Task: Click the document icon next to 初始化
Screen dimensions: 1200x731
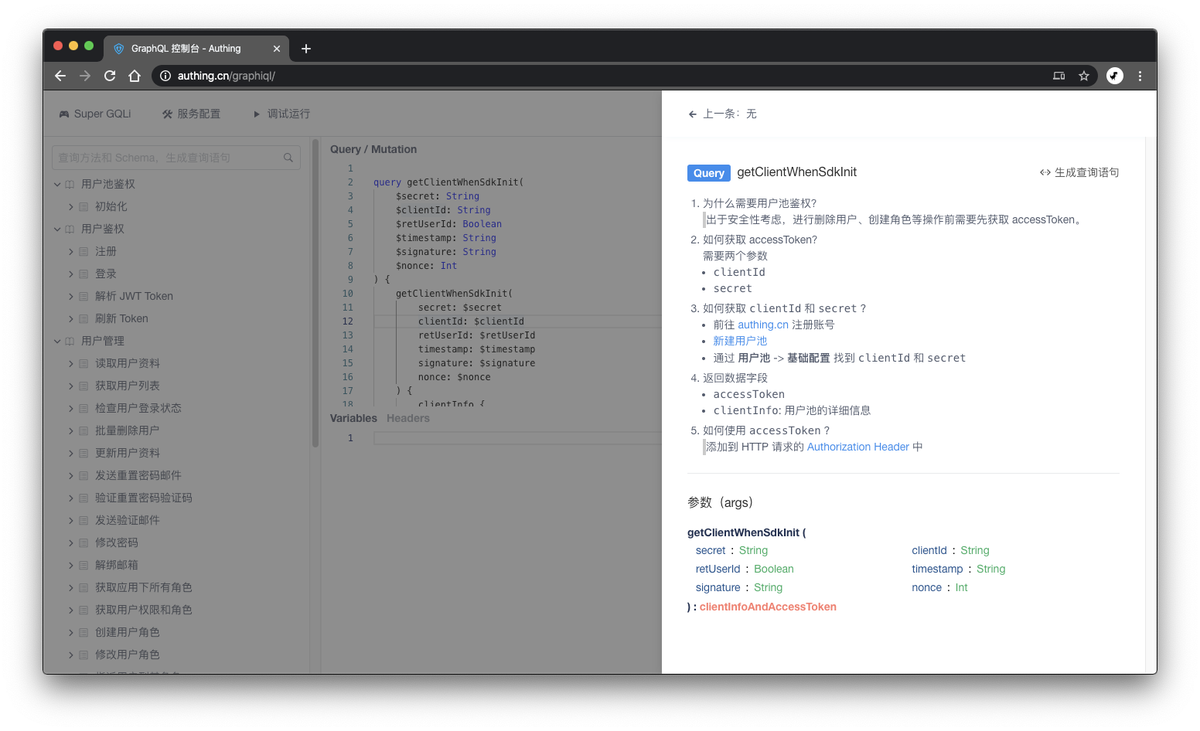Action: pos(84,207)
